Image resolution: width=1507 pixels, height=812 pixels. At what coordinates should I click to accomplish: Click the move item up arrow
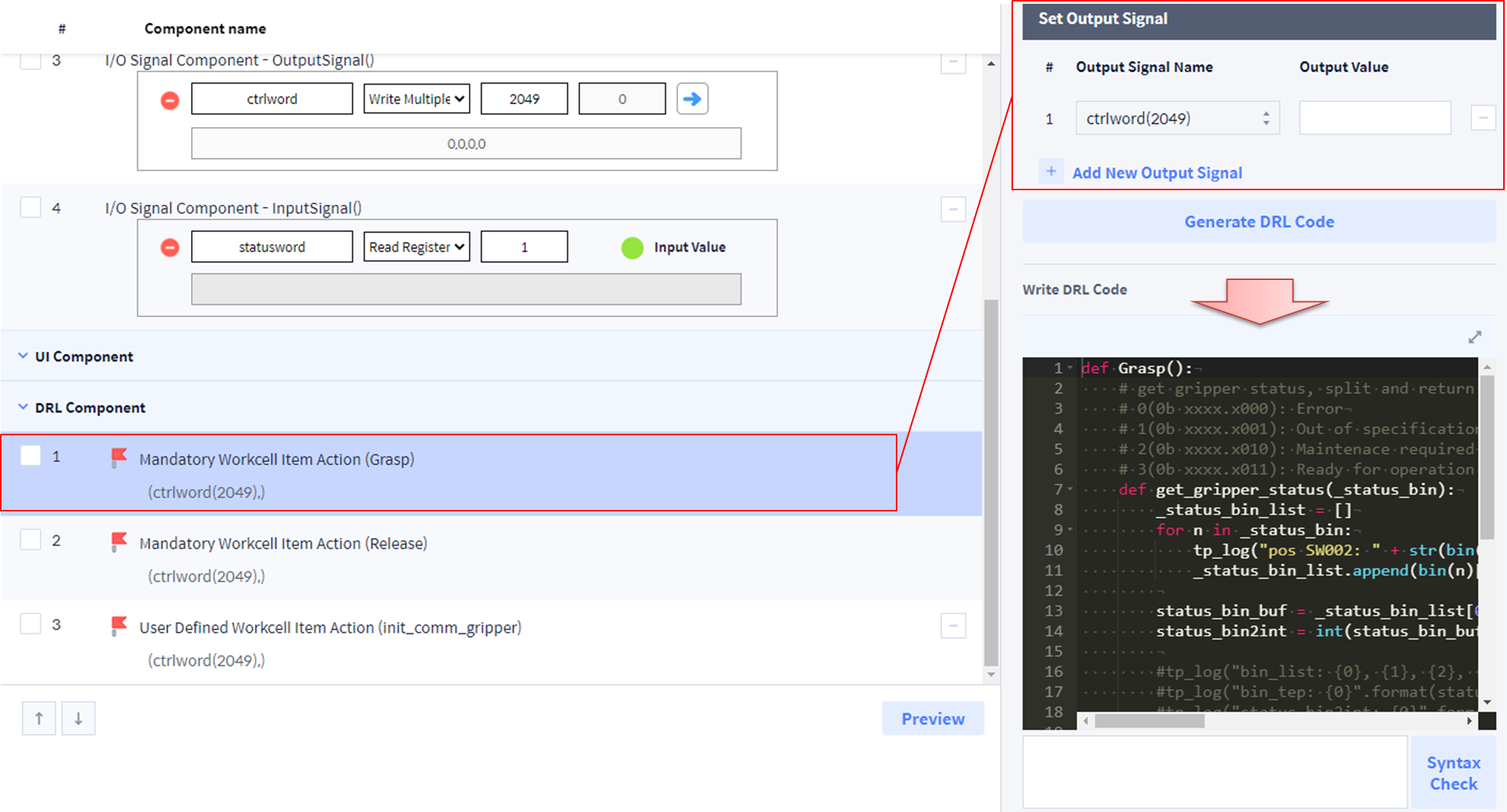pyautogui.click(x=39, y=718)
